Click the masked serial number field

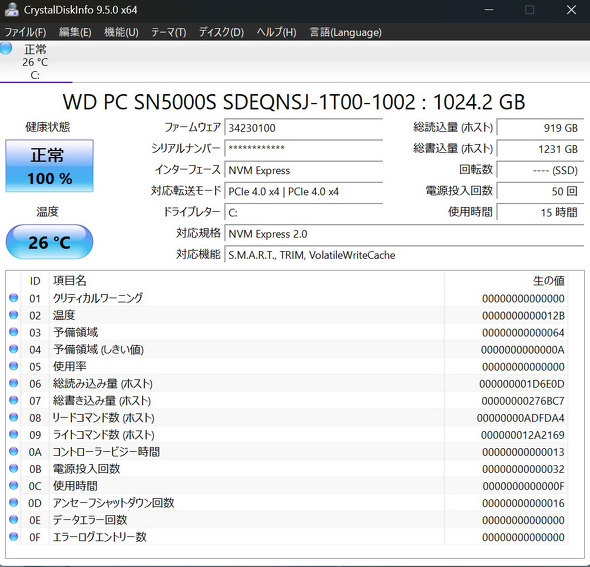click(x=303, y=148)
